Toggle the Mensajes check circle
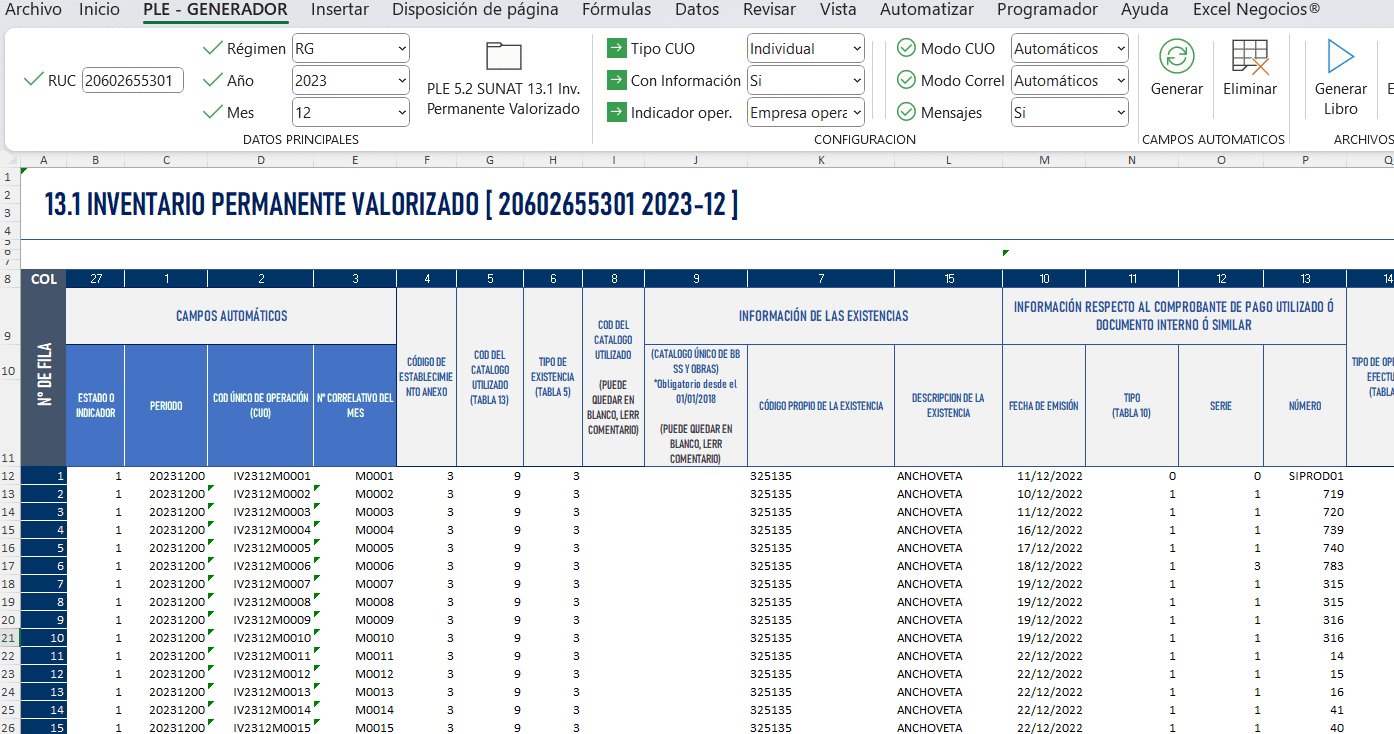 906,113
